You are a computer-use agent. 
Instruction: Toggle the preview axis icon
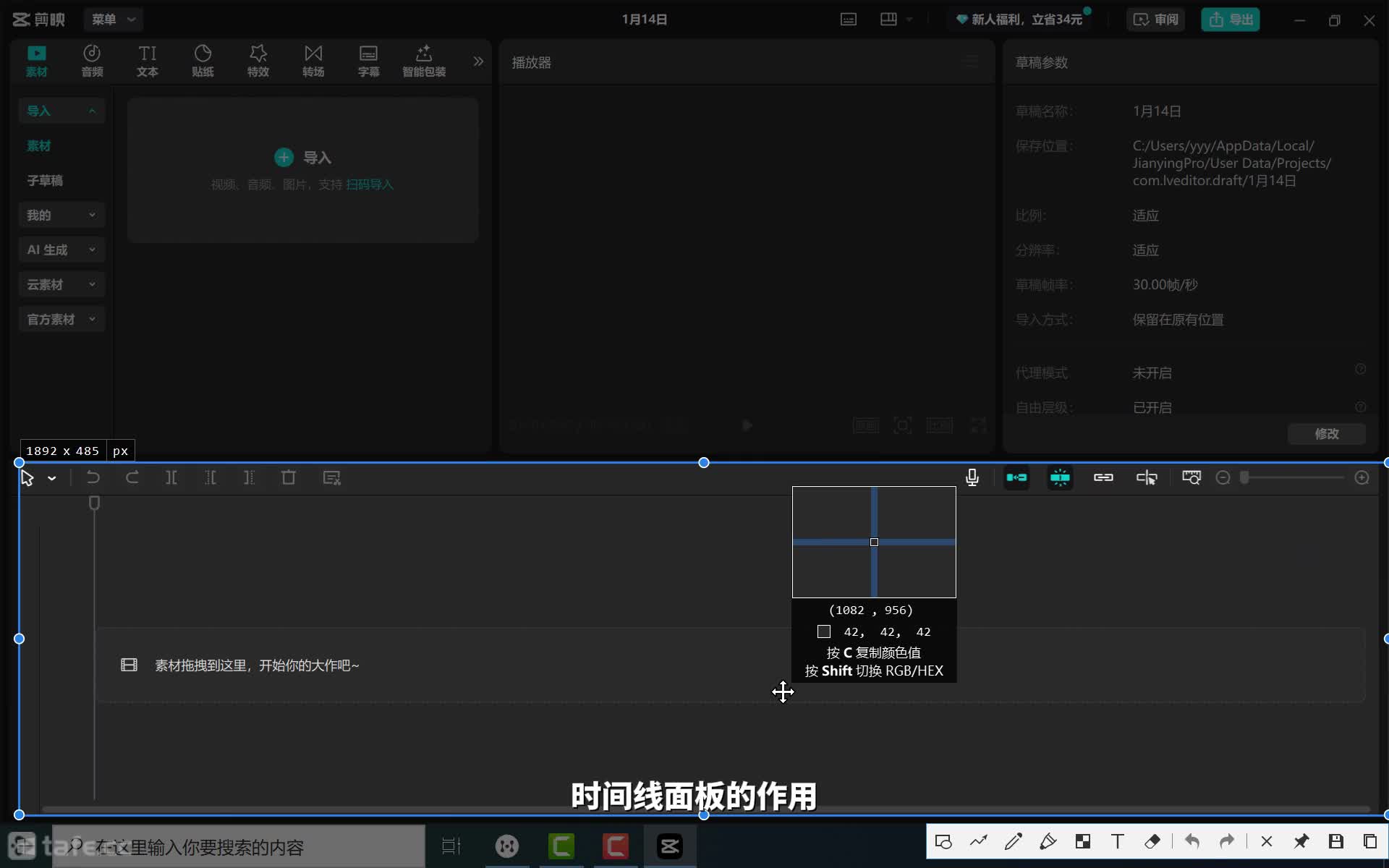click(1147, 477)
